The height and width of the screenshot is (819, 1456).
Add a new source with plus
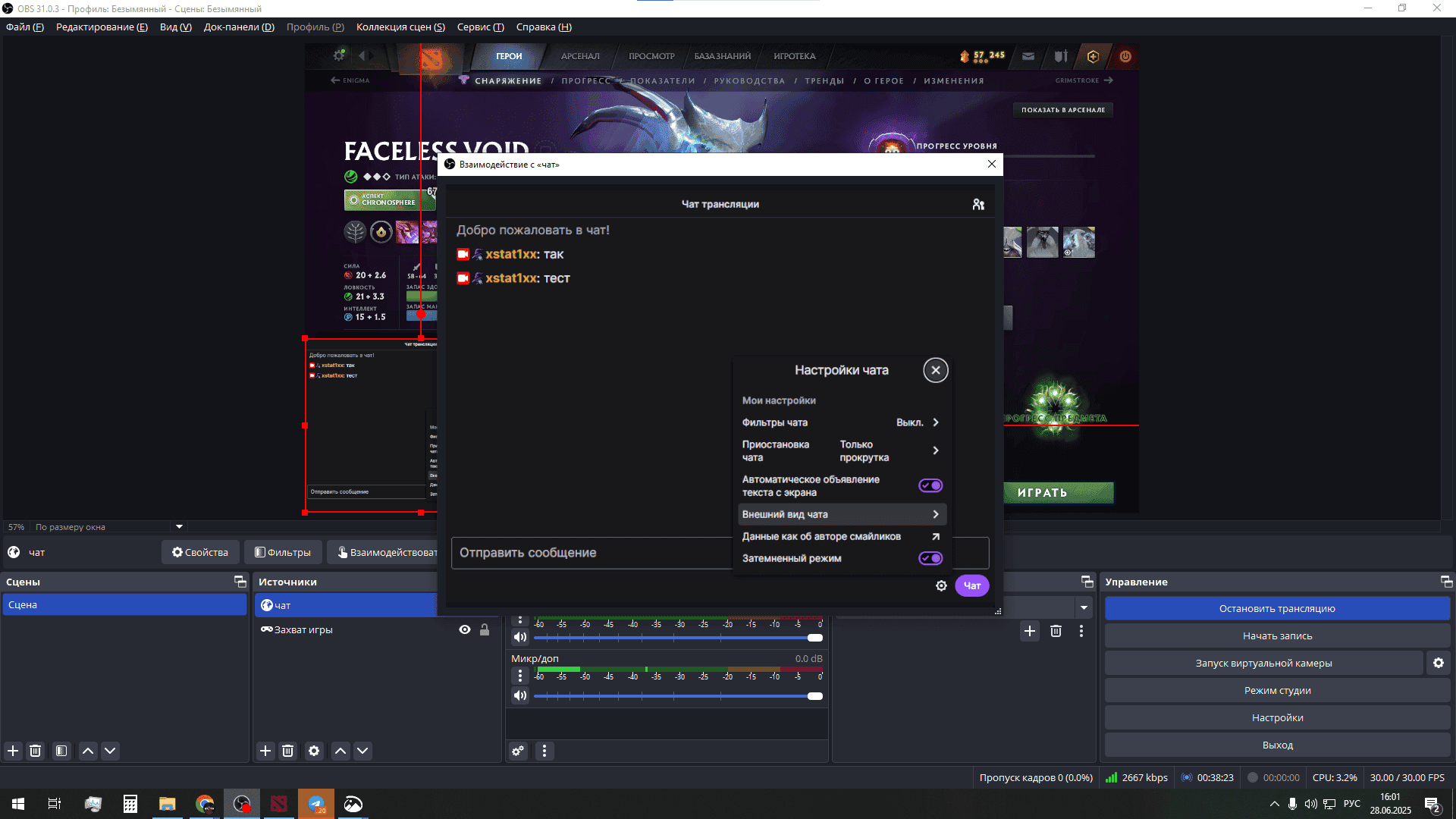(265, 751)
